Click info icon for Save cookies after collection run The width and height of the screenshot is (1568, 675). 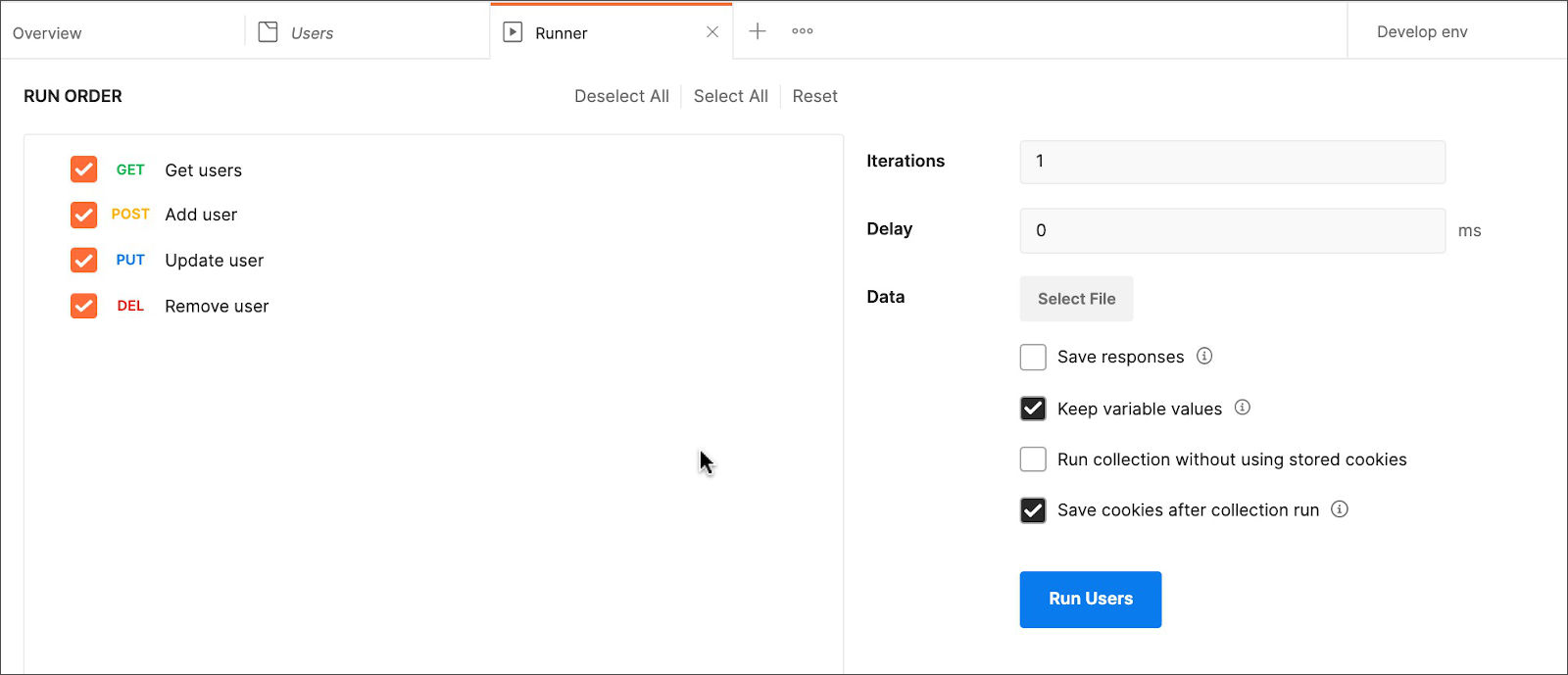1339,509
